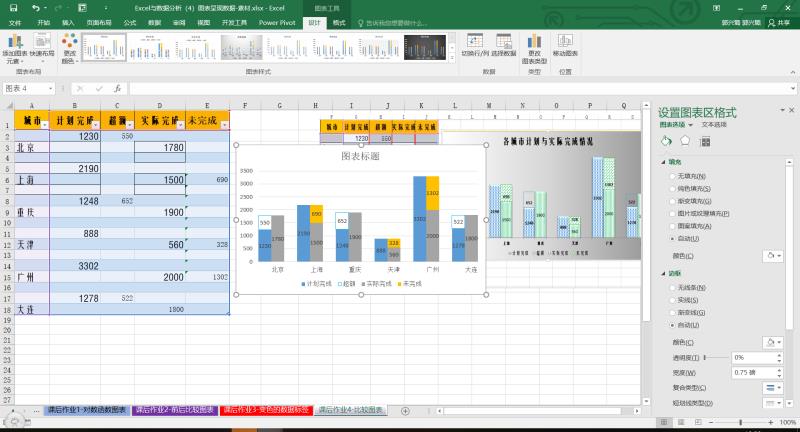Viewport: 800px width, 432px height.
Task: Switch to the Format (格式) chart tools tab
Action: (339, 23)
